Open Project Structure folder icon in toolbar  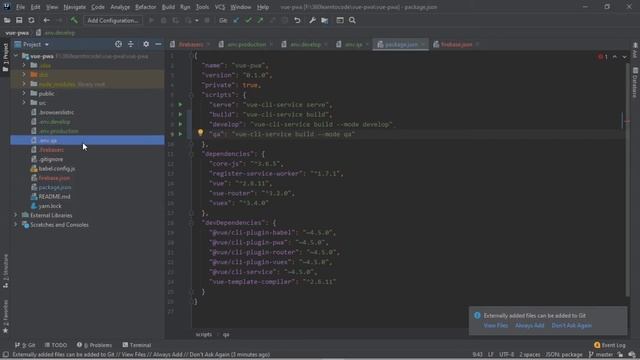click(x=324, y=20)
